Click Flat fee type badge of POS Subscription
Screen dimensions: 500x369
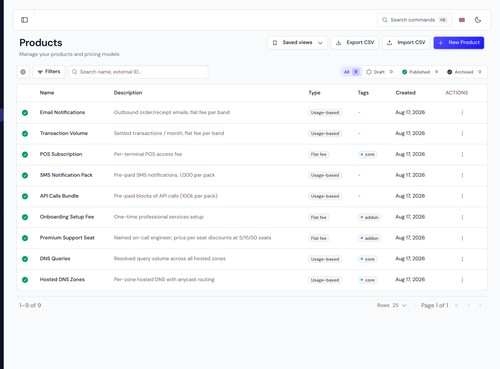tap(319, 155)
